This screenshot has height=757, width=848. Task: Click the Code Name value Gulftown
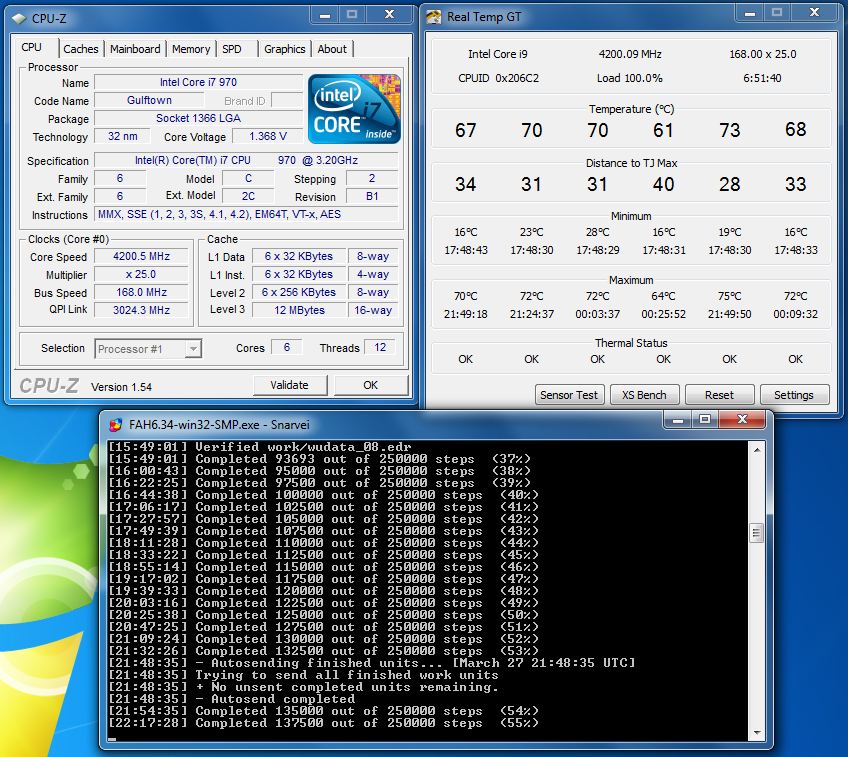point(149,100)
